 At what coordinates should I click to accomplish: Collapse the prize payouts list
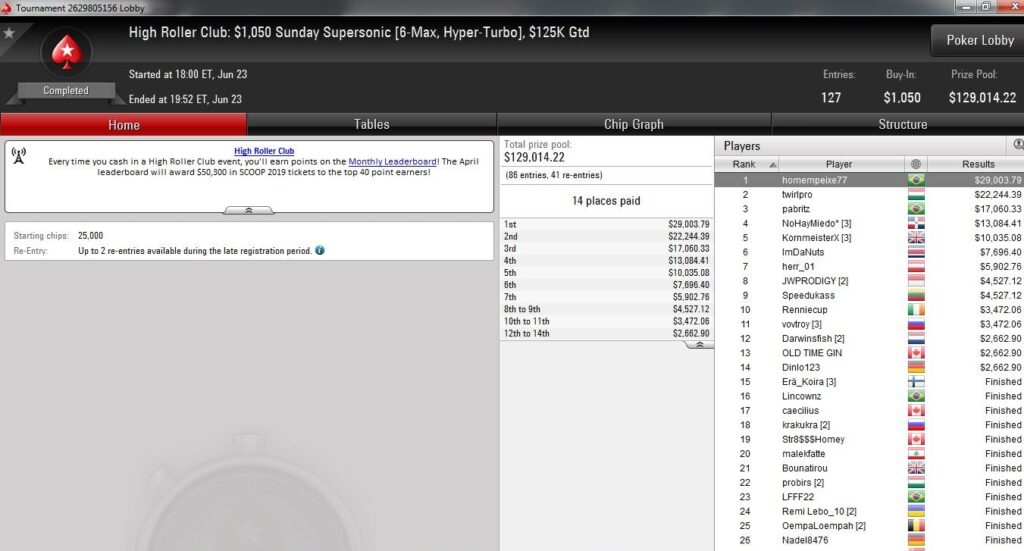pos(699,345)
